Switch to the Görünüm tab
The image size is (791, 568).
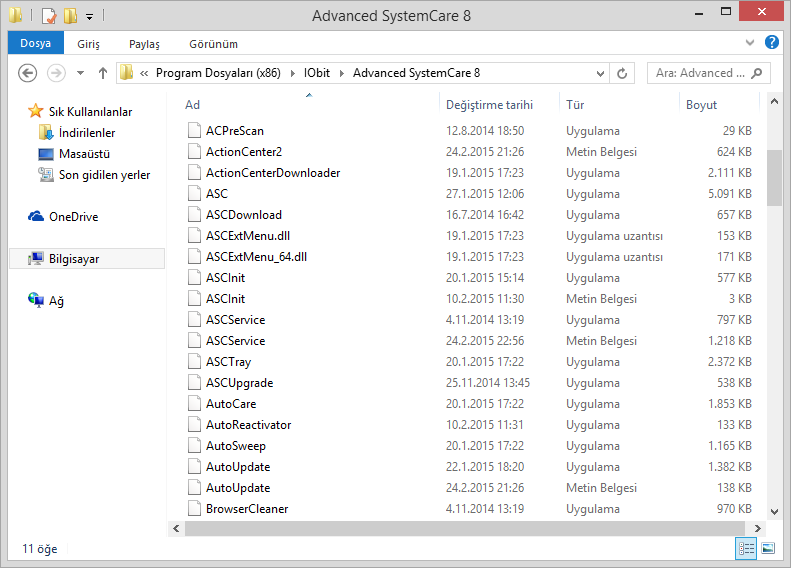213,44
